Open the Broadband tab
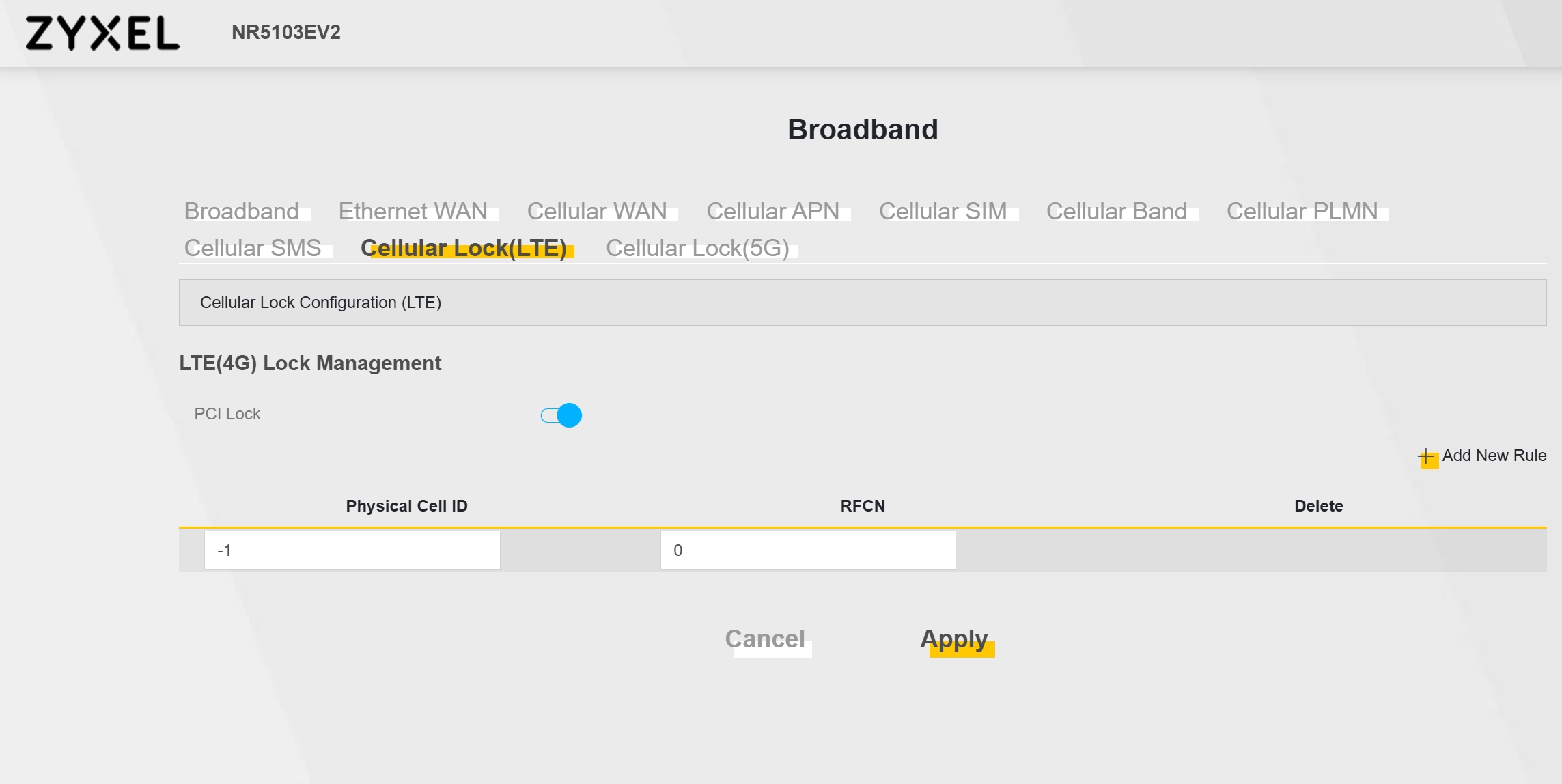1562x784 pixels. [x=242, y=211]
